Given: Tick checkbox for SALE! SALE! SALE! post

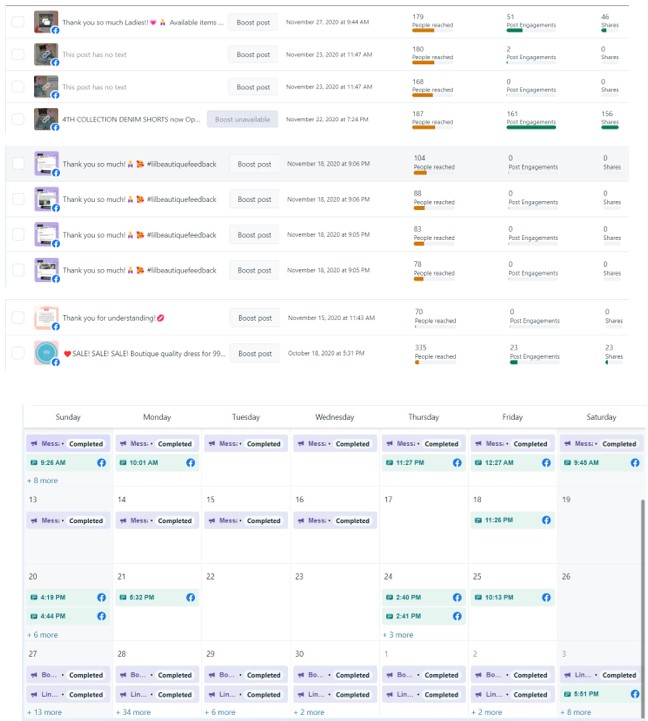Looking at the screenshot, I should coord(18,353).
